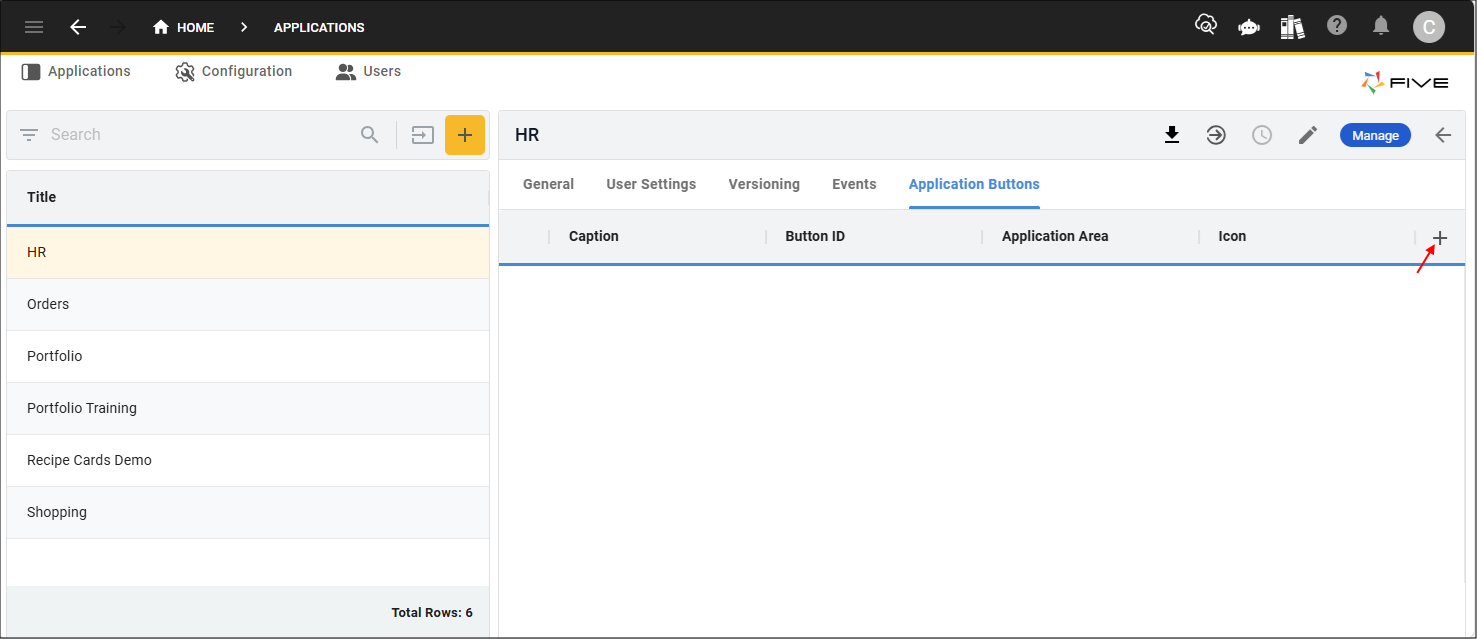The image size is (1477, 639).
Task: Click the filter icon beside the search field
Action: 28,134
